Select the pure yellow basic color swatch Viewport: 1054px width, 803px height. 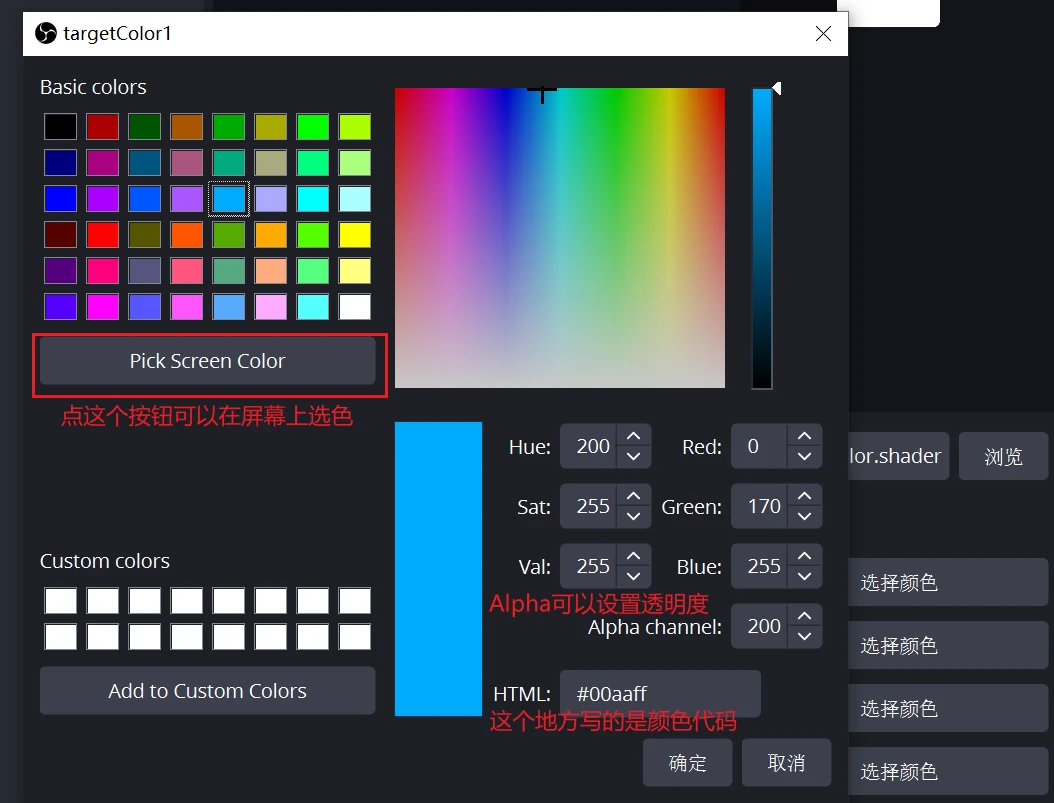click(x=355, y=235)
